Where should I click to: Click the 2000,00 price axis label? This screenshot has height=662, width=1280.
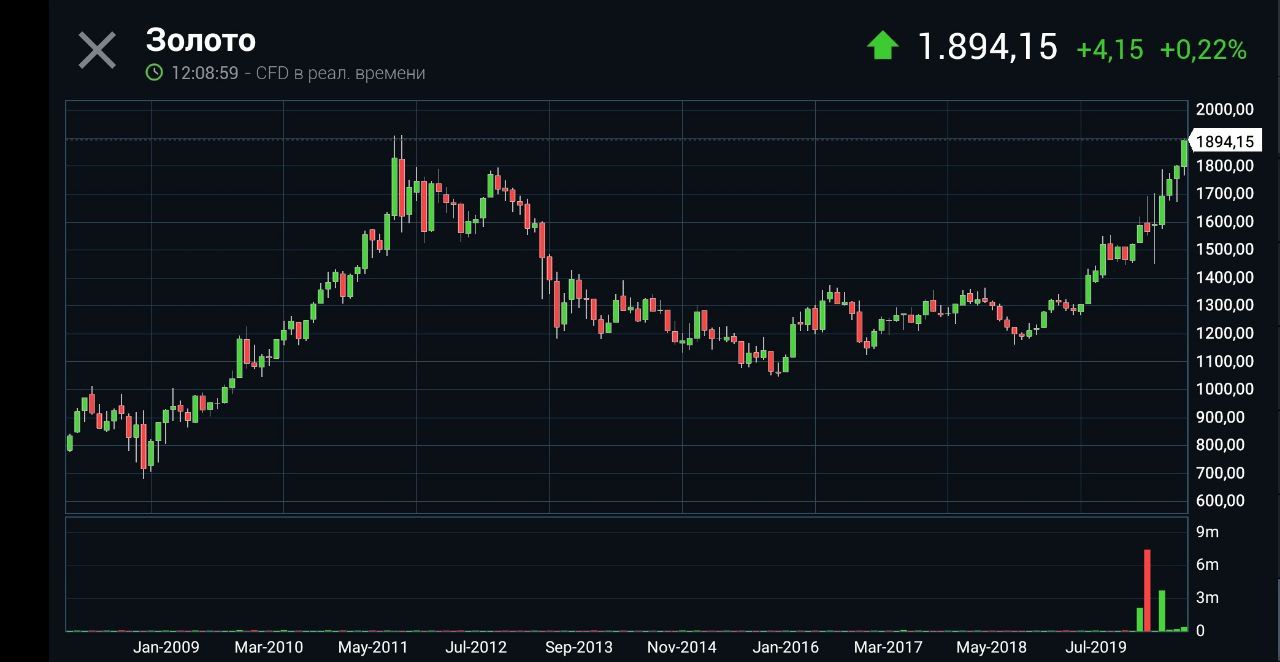click(x=1224, y=109)
